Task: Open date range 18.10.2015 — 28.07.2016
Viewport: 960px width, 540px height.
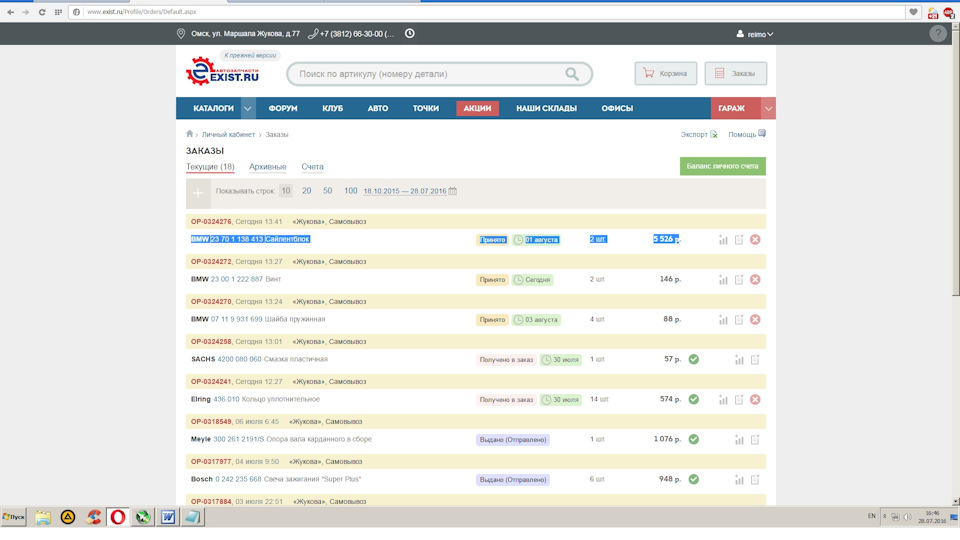Action: tap(405, 192)
